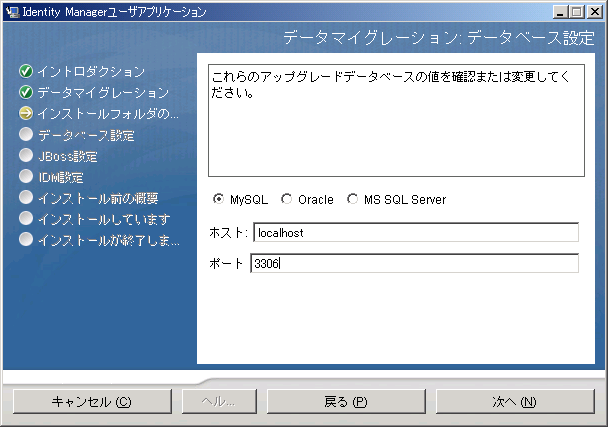Click the データマイグレーション step label
The image size is (608, 427).
103,93
